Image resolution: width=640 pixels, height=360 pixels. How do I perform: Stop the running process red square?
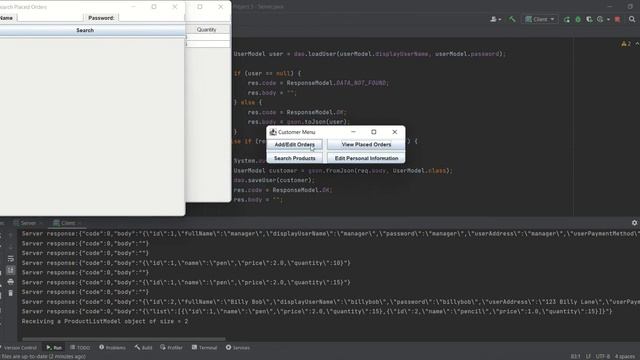[x=618, y=19]
